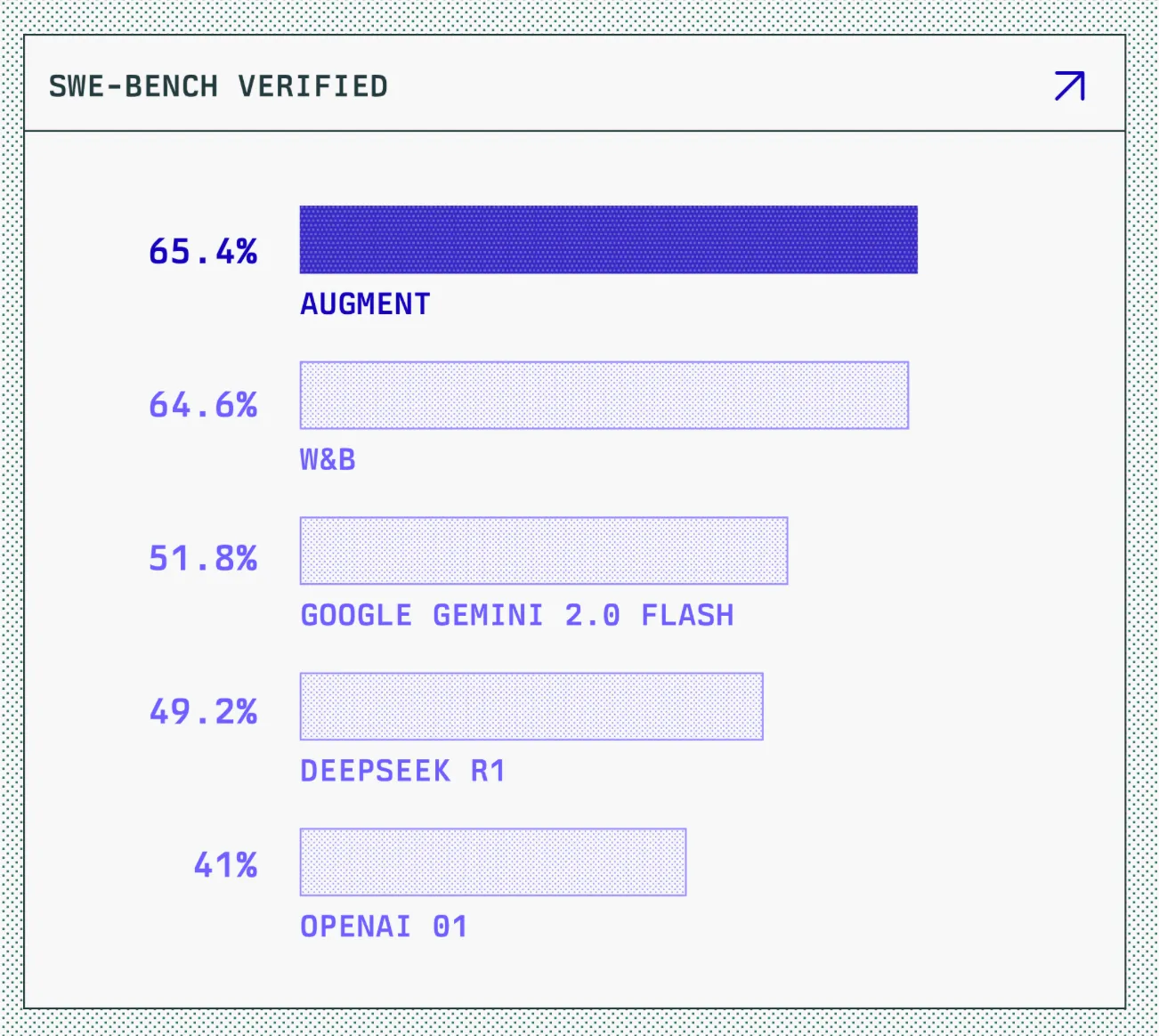Select the 64.6% score value
The width and height of the screenshot is (1159, 1036).
coord(203,405)
